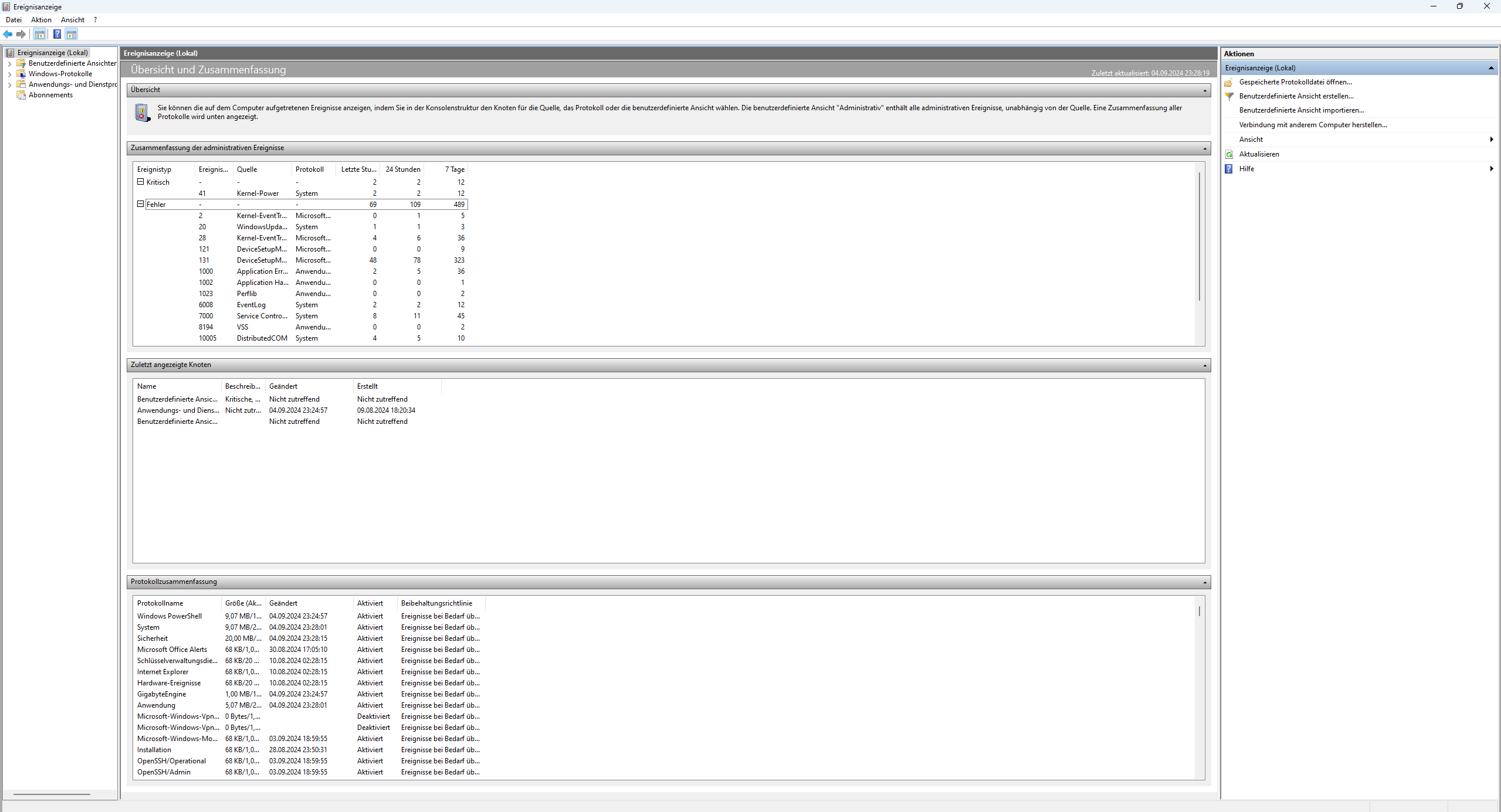Click Benutzerdefinierte Ansicht importieren action
This screenshot has width=1501, height=812.
tap(1301, 110)
